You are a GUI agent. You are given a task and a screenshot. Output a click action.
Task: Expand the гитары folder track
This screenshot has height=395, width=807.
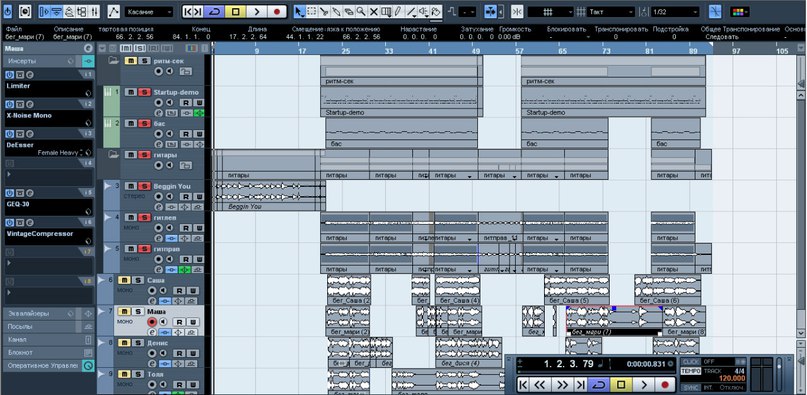coord(113,154)
